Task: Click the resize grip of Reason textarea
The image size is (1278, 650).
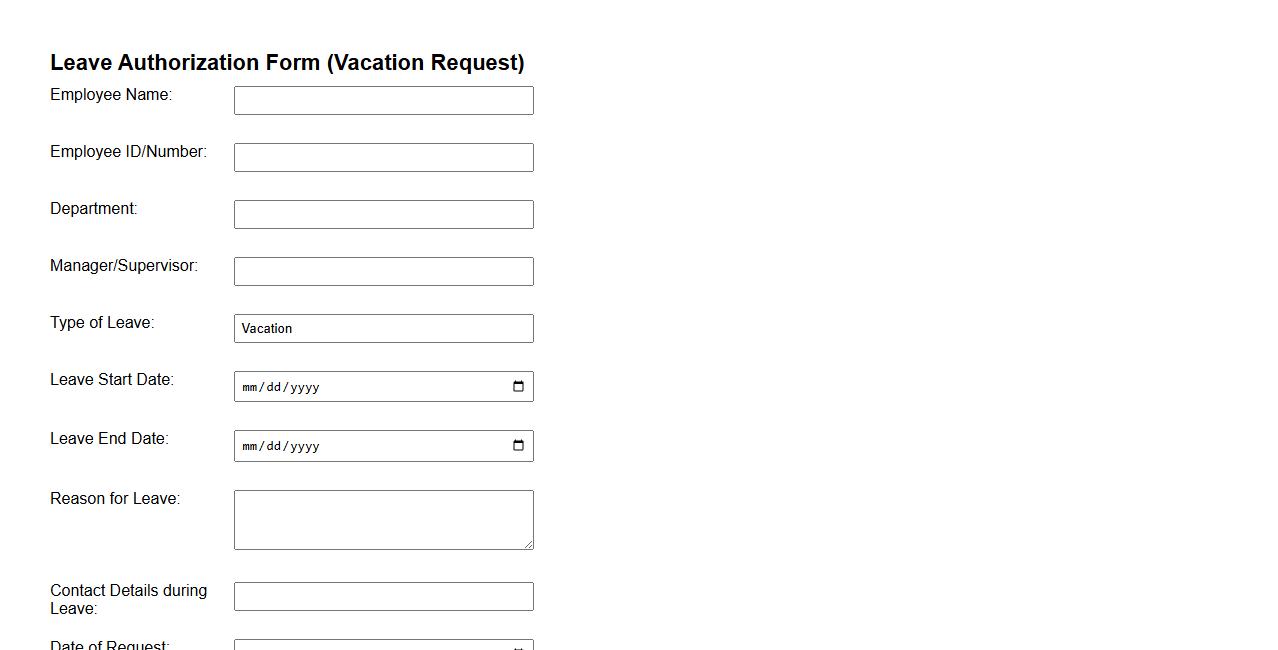Action: pyautogui.click(x=528, y=546)
